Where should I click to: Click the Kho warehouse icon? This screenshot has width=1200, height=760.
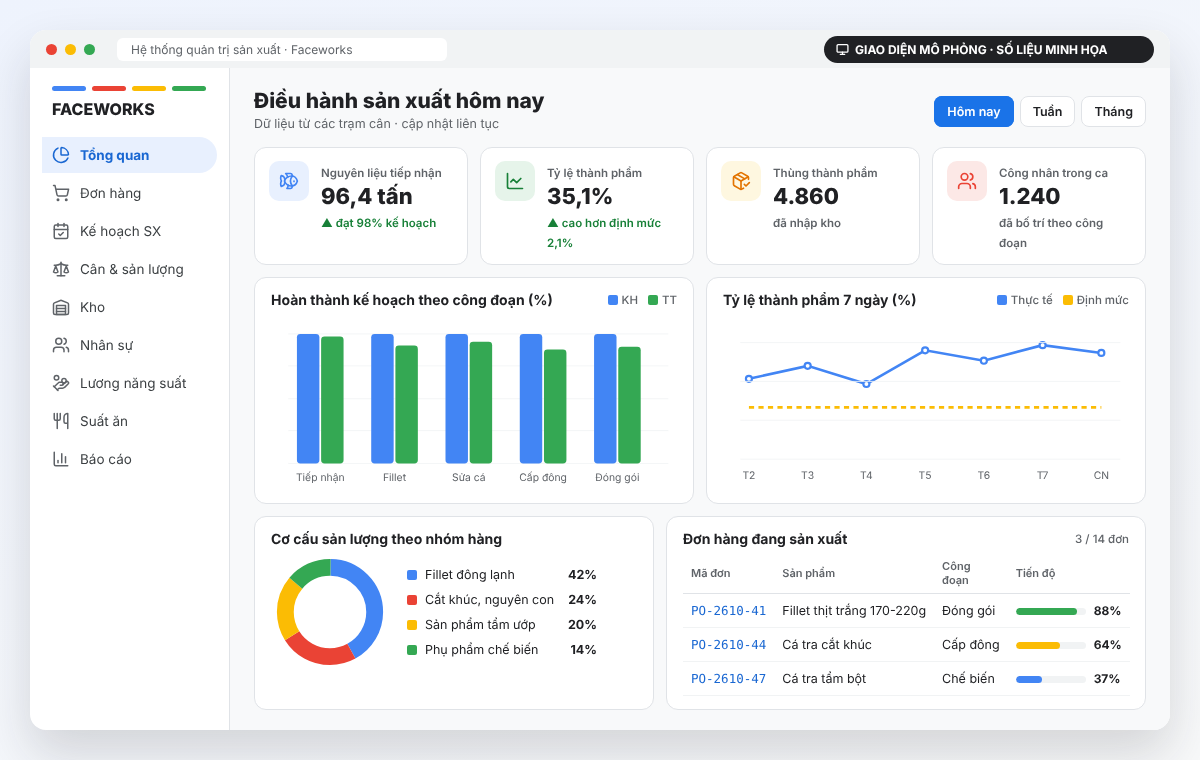pyautogui.click(x=61, y=307)
